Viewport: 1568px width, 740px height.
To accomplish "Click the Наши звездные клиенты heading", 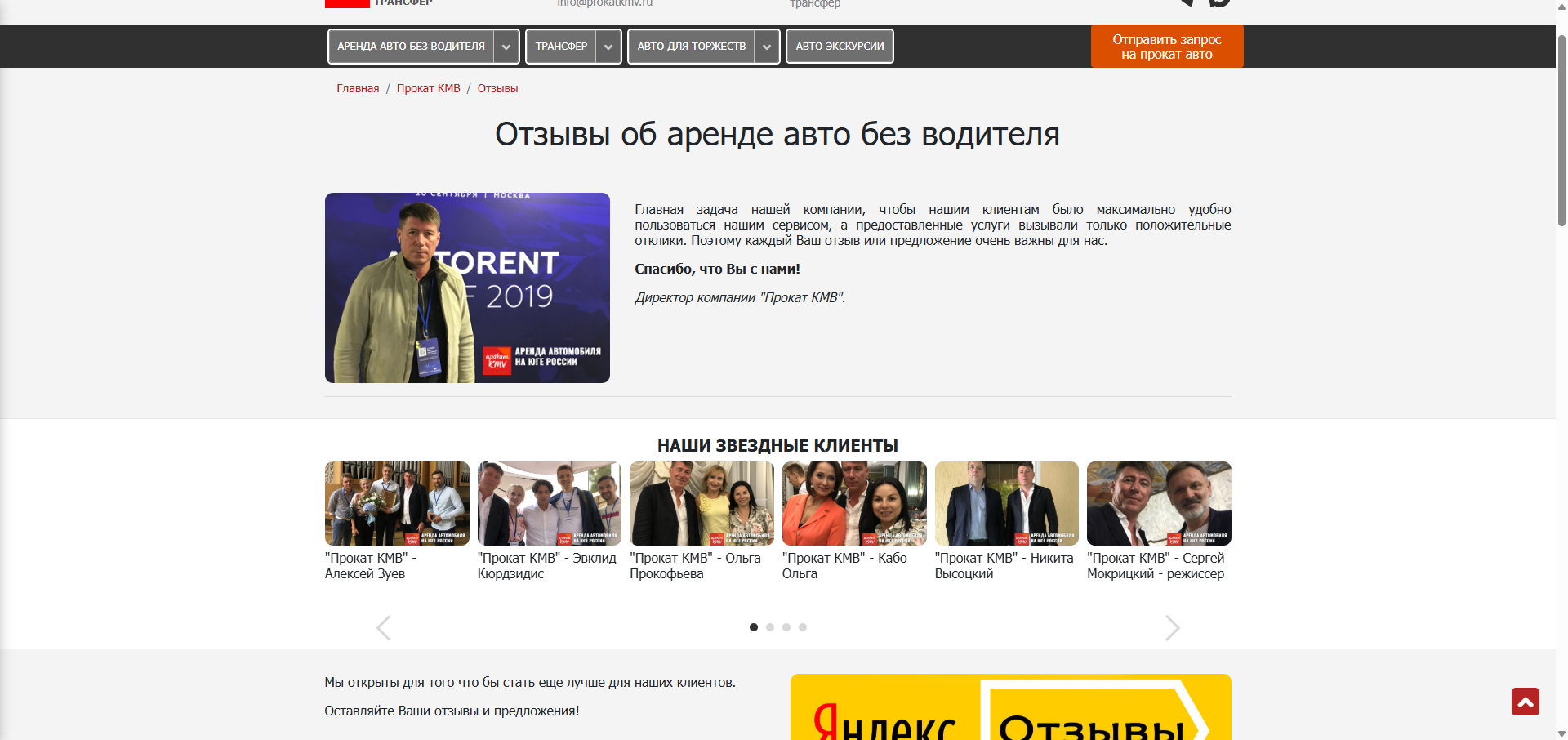I will tap(777, 446).
